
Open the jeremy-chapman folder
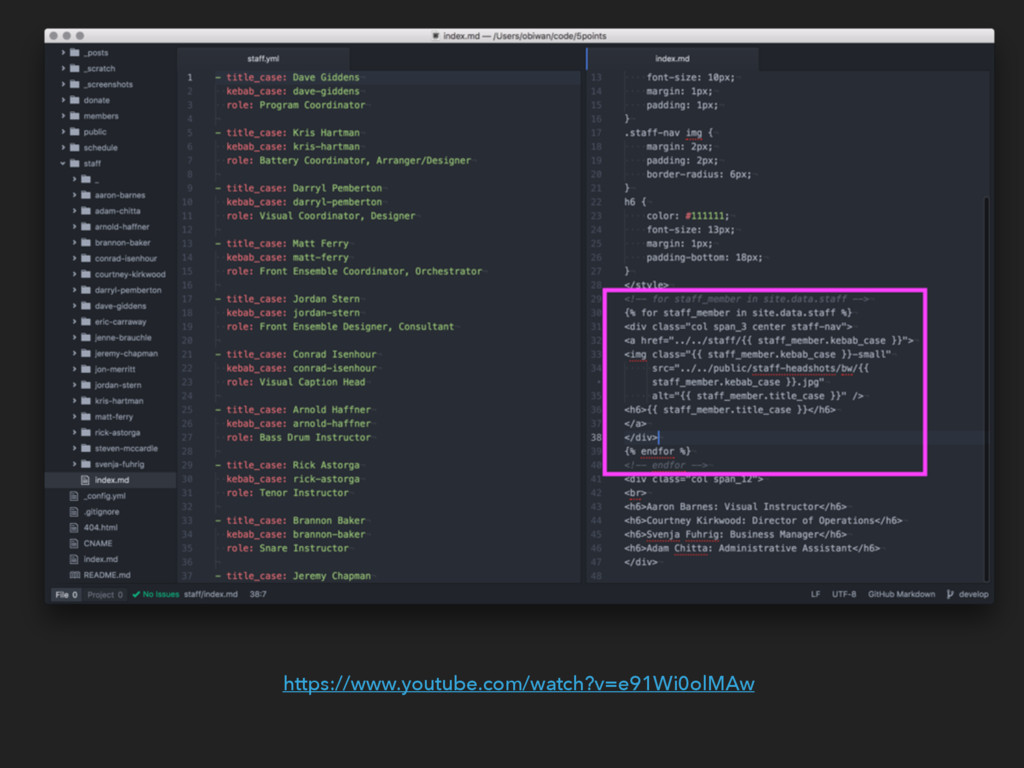click(x=126, y=353)
